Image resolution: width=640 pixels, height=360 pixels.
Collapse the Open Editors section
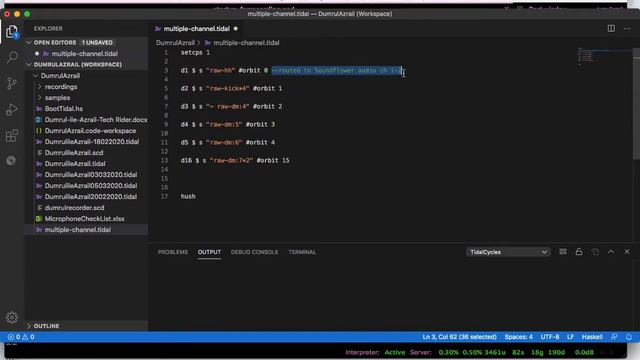29,42
